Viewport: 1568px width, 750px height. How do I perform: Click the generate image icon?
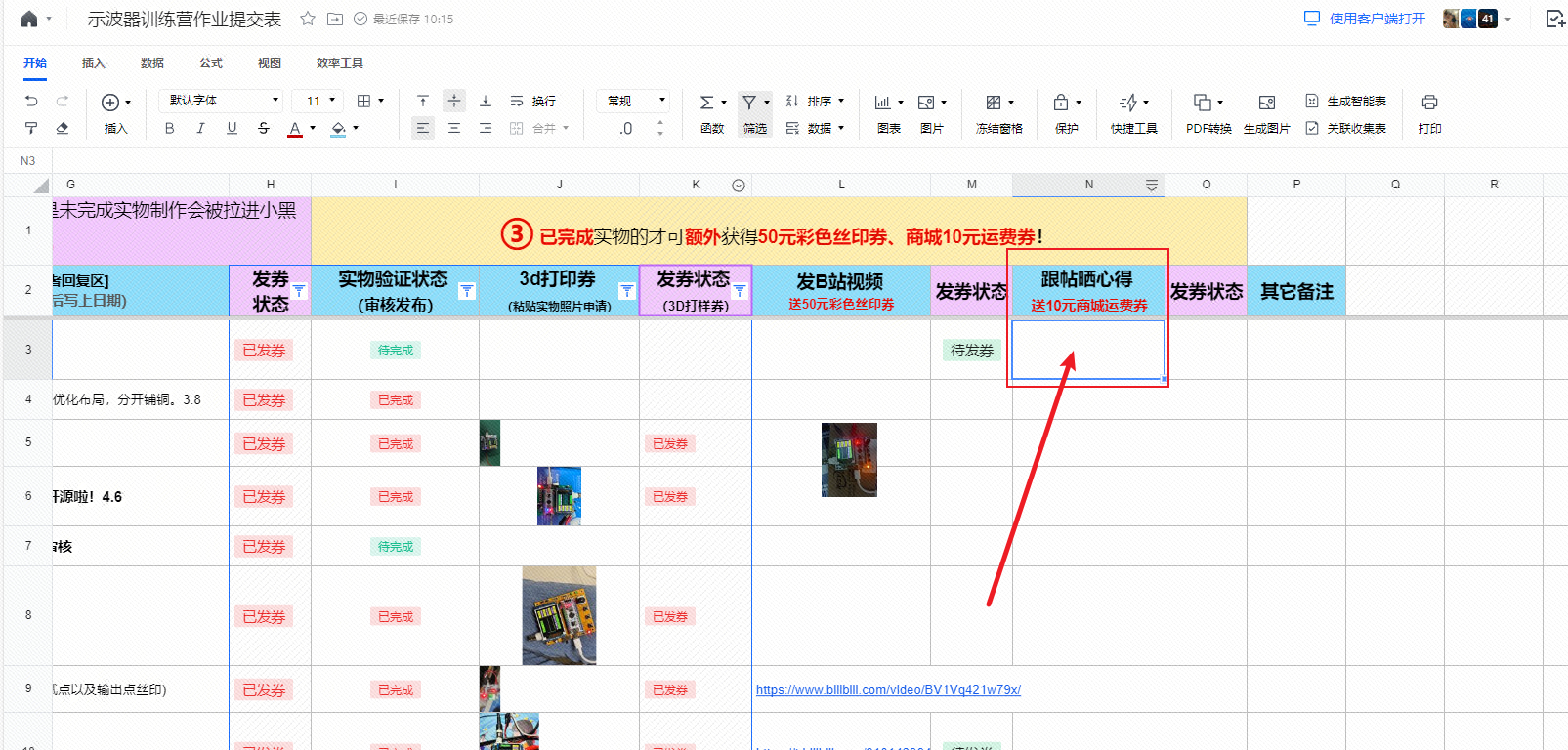pos(1266,103)
